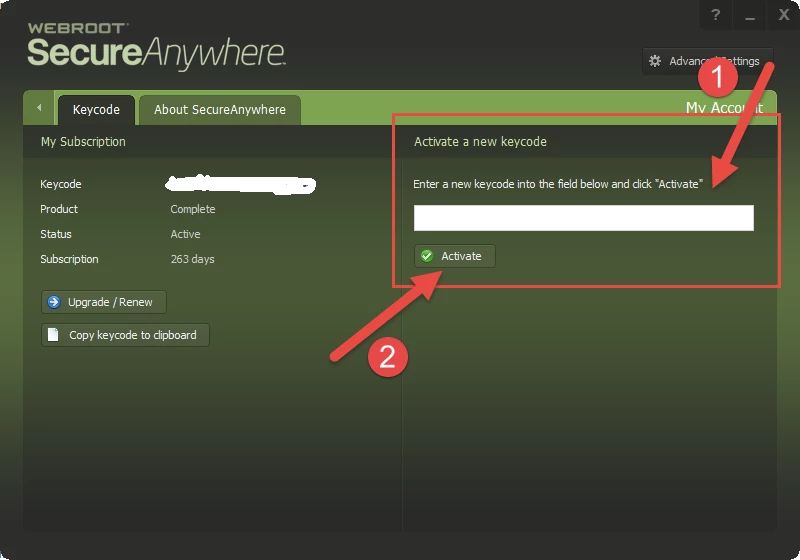The image size is (800, 560).
Task: Click the "Product" row label
Action: [59, 209]
